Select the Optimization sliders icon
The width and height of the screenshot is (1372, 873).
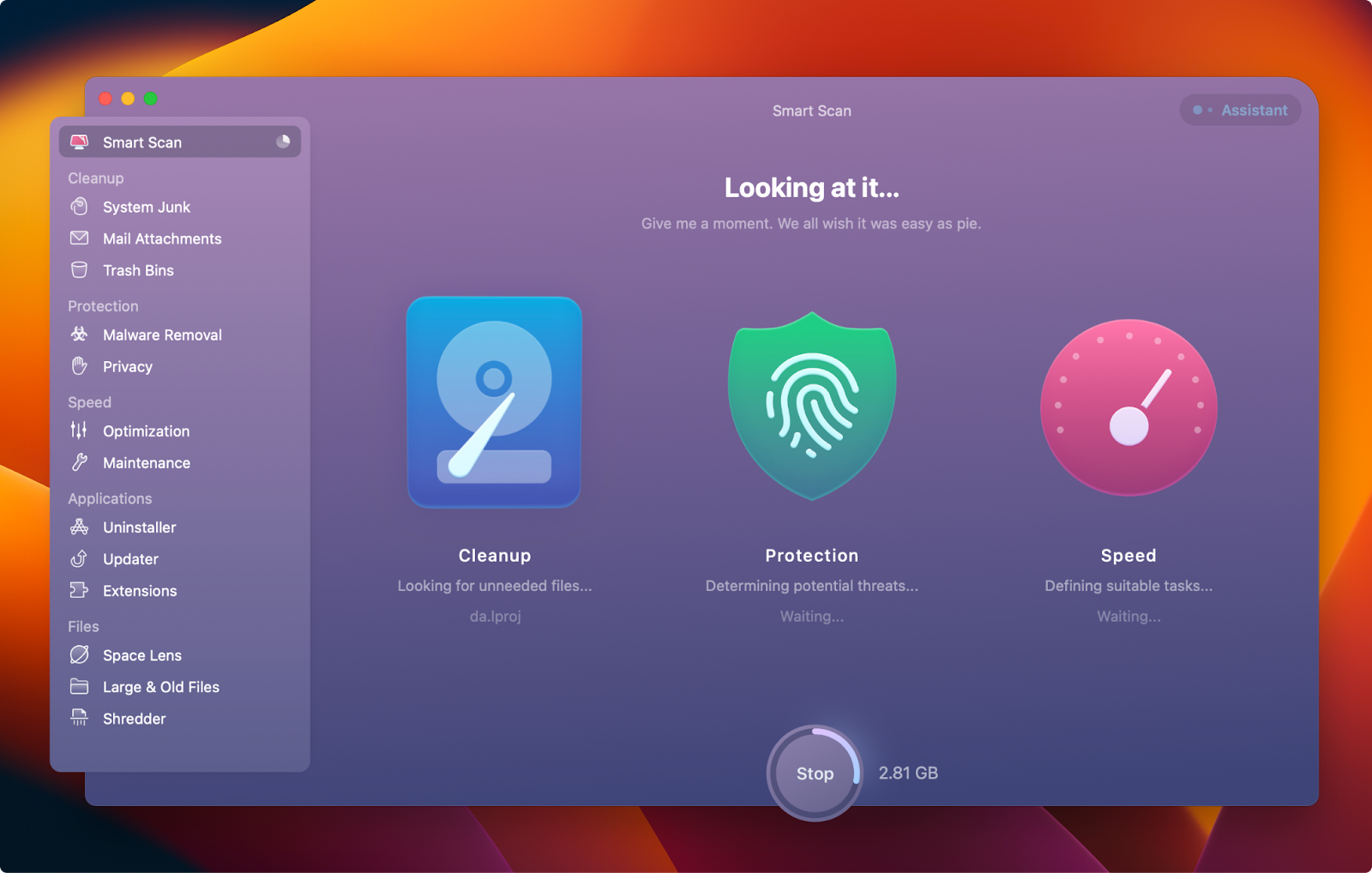pyautogui.click(x=79, y=431)
